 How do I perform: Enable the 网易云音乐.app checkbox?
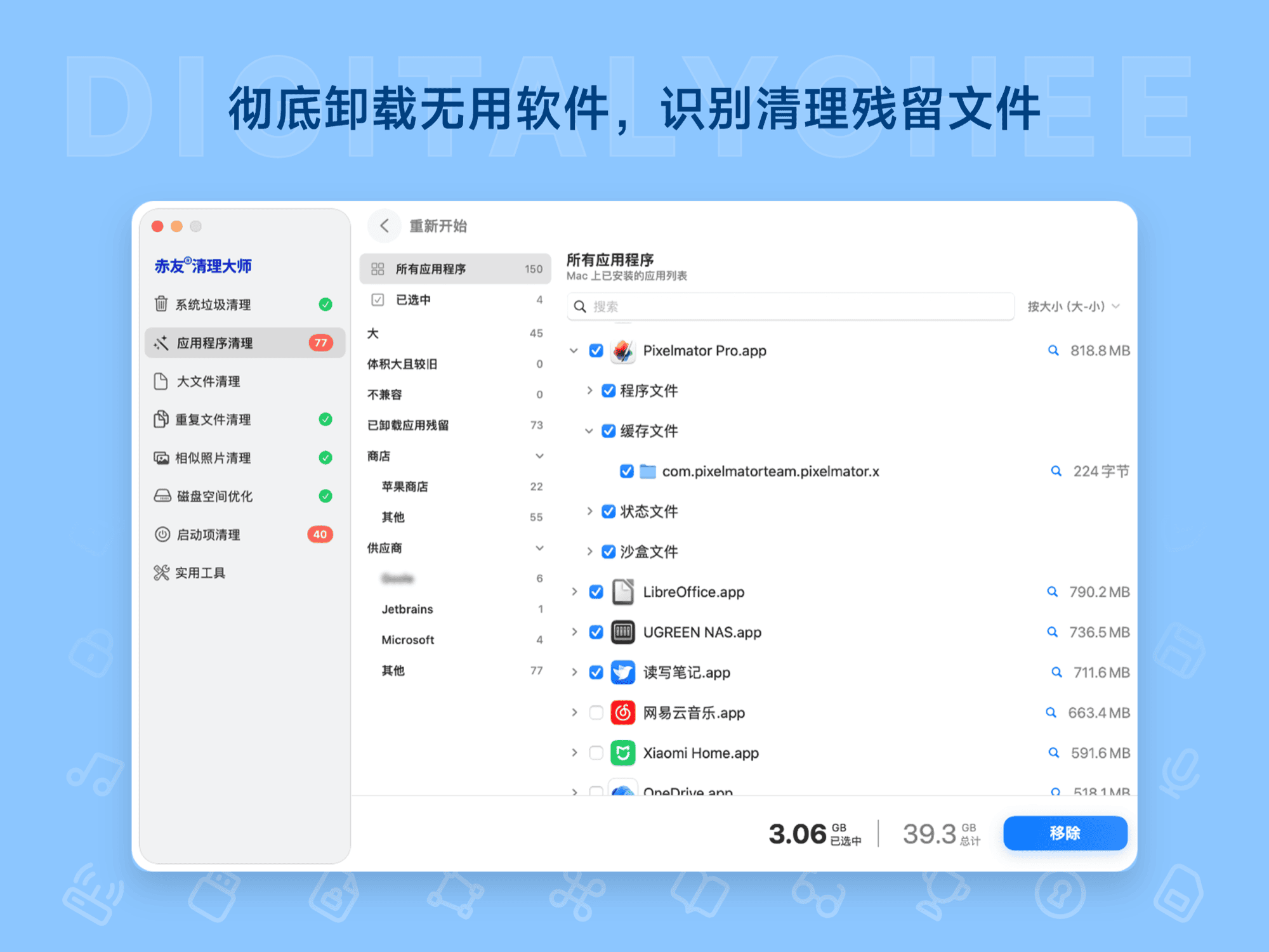(595, 712)
